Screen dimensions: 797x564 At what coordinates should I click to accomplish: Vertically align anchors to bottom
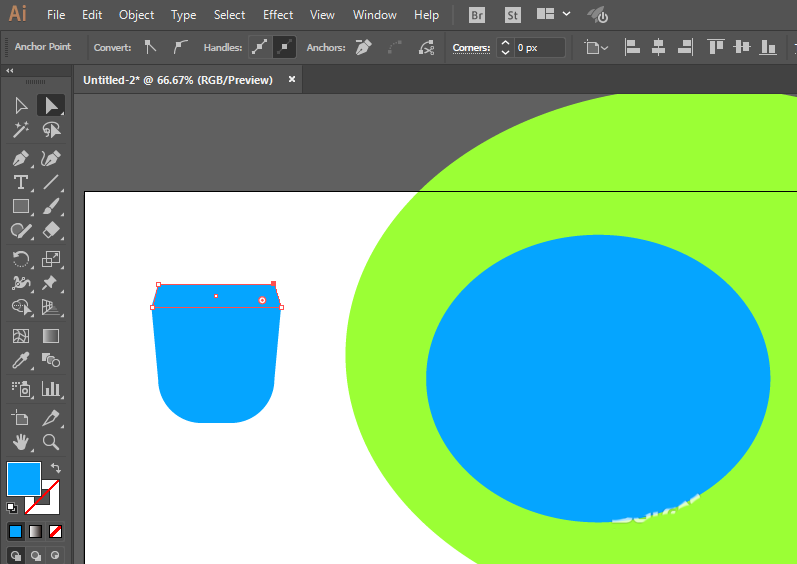(x=768, y=47)
